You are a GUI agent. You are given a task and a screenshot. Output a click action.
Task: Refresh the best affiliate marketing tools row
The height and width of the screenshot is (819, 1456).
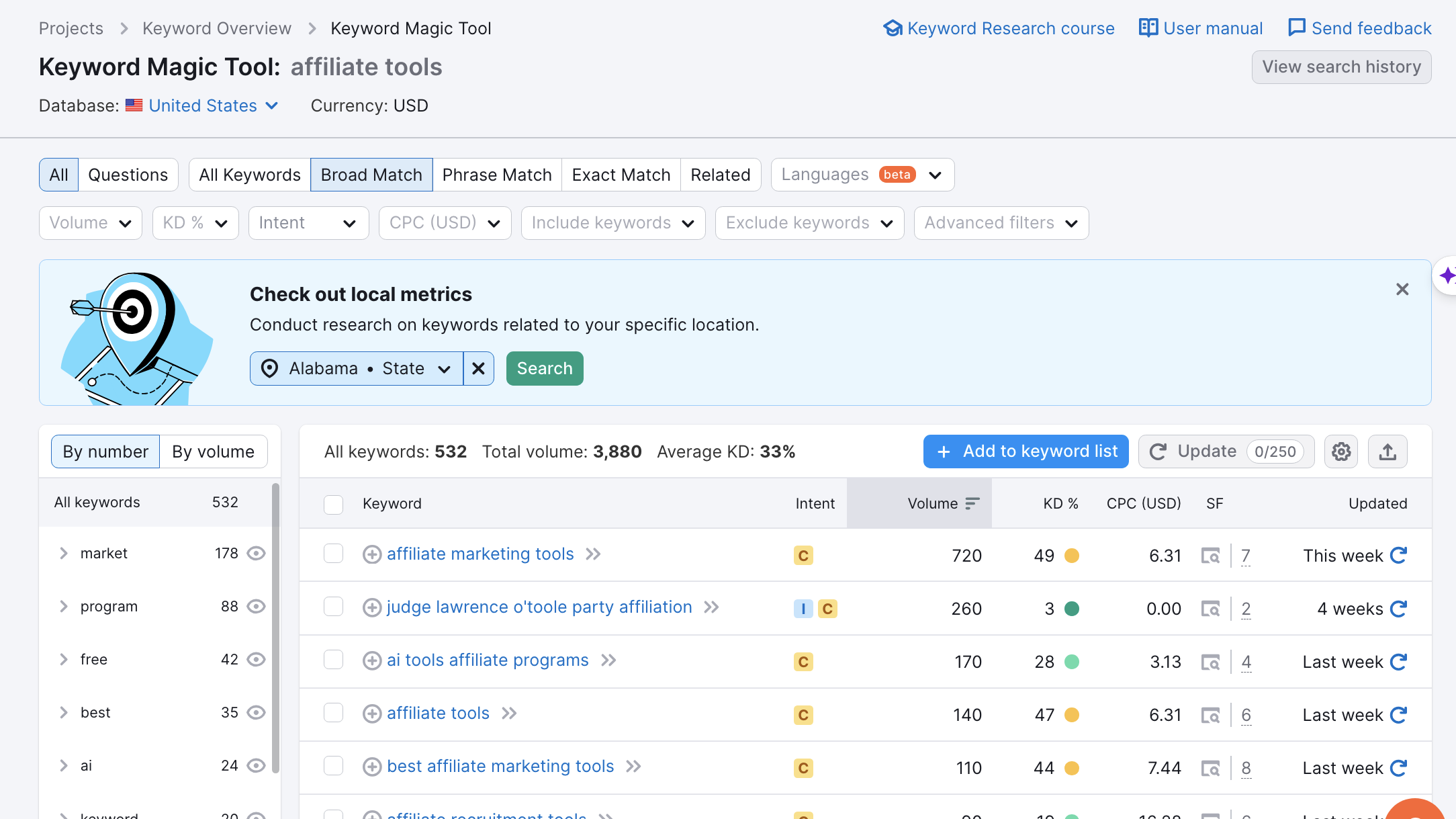coord(1399,768)
